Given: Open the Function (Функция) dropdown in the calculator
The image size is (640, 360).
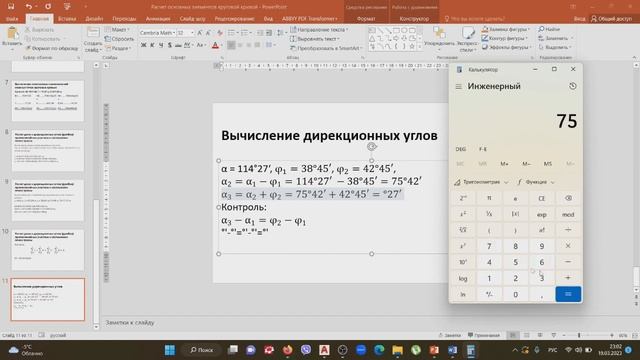Looking at the screenshot, I should [536, 182].
